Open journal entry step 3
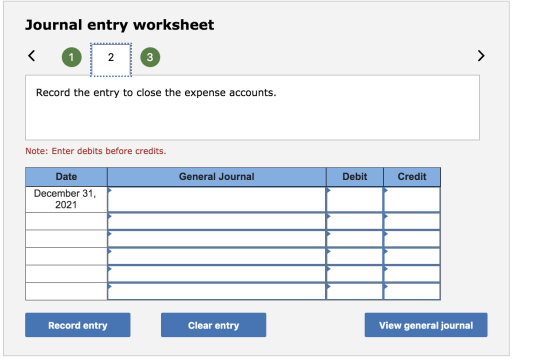Image resolution: width=560 pixels, height=360 pixels. point(150,57)
